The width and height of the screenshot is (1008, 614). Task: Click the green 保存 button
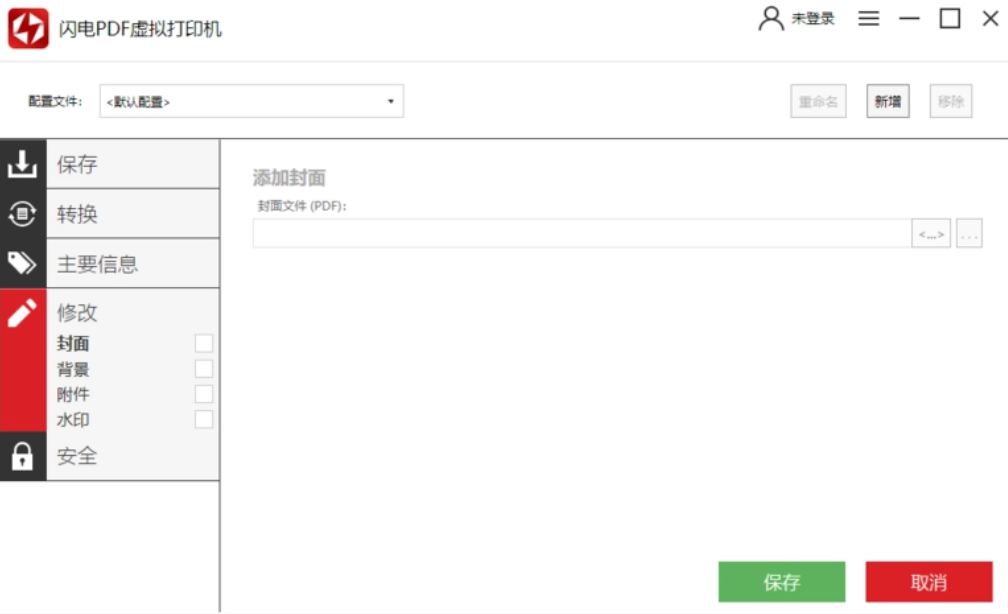[782, 582]
